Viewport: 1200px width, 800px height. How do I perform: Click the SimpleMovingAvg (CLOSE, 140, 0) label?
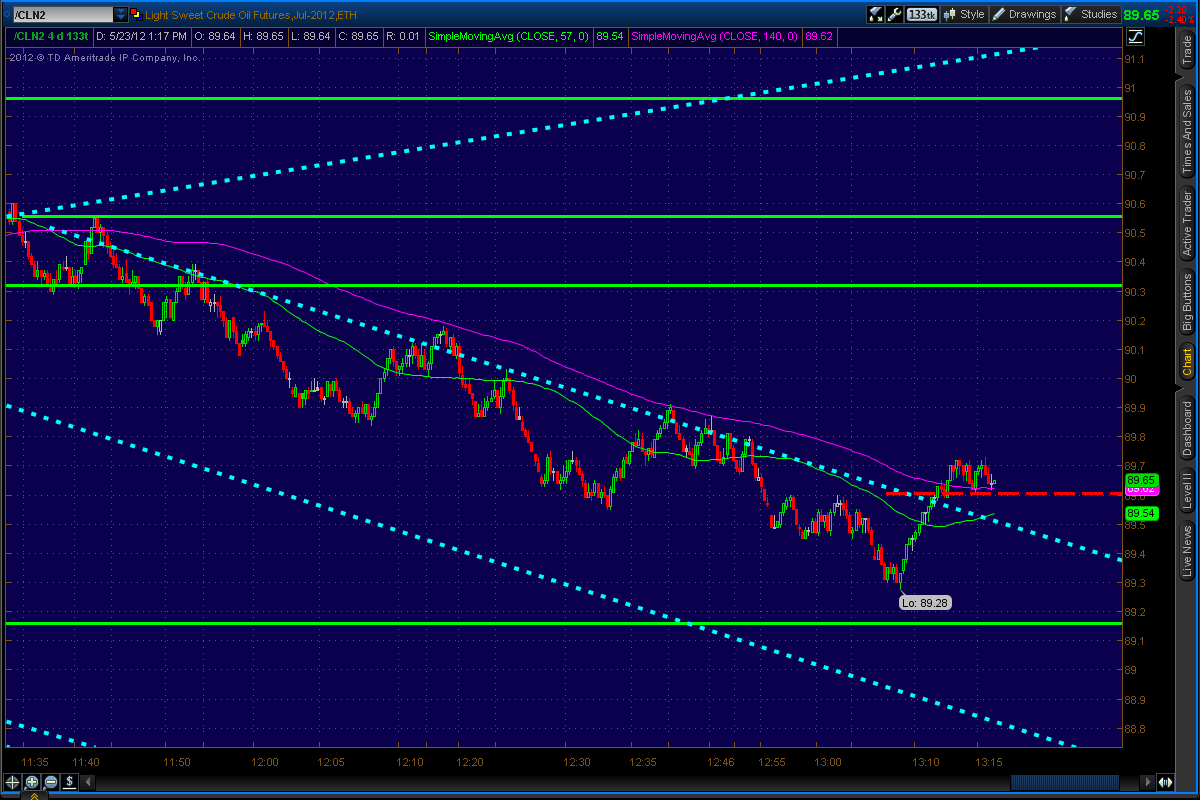click(x=717, y=36)
